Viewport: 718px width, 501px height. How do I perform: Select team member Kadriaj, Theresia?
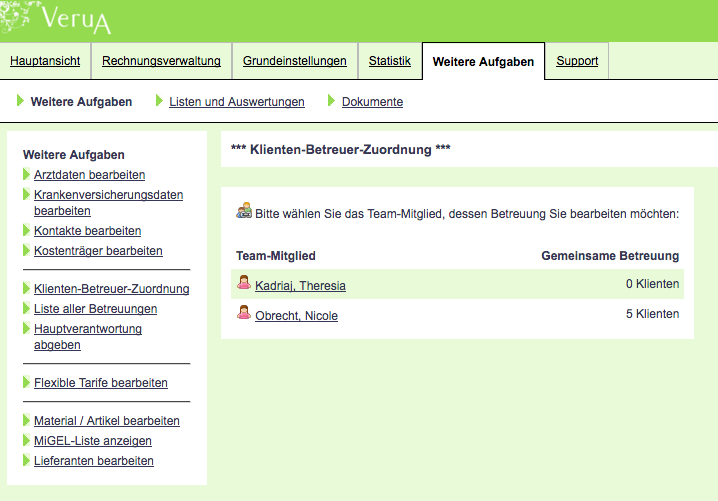tap(300, 286)
